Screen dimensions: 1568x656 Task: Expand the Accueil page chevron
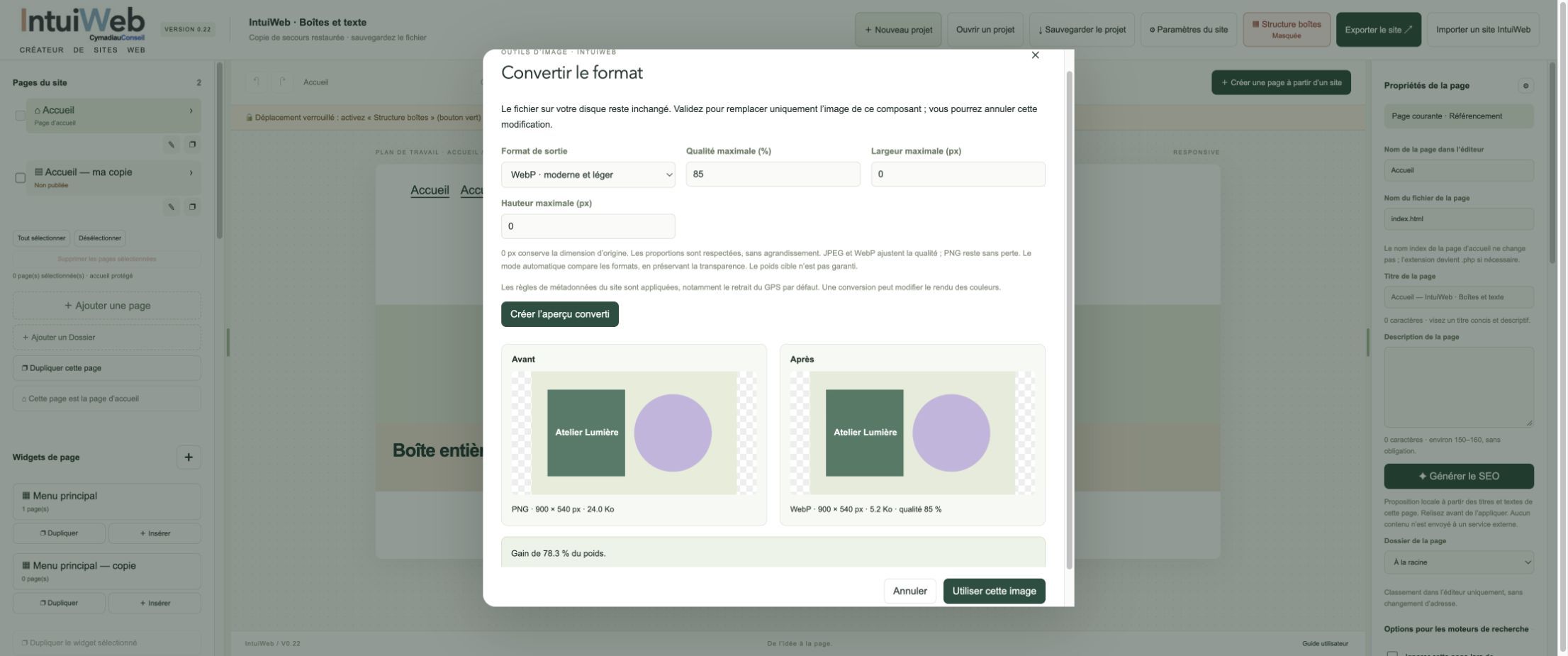pos(191,111)
